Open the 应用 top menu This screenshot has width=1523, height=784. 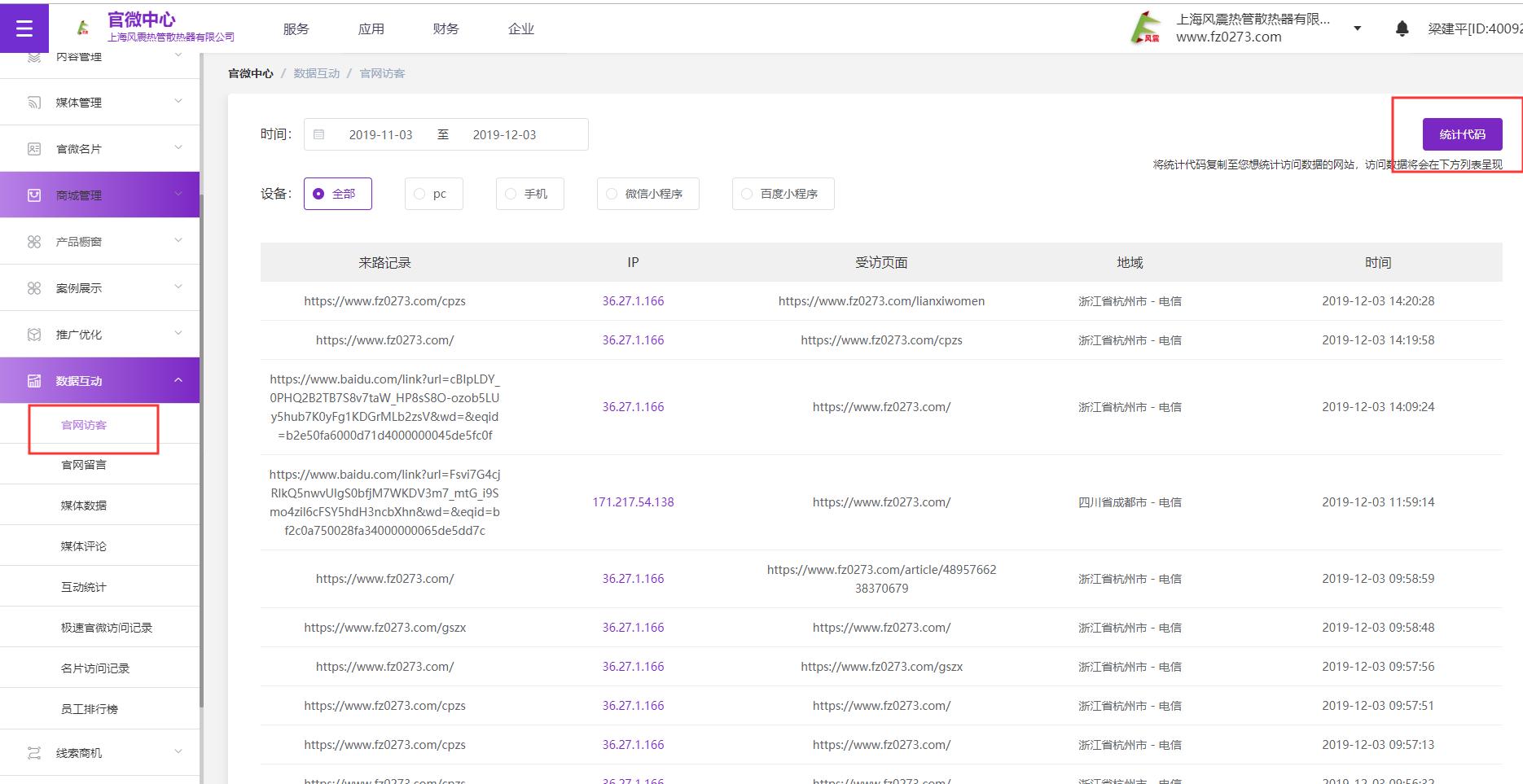(x=371, y=29)
